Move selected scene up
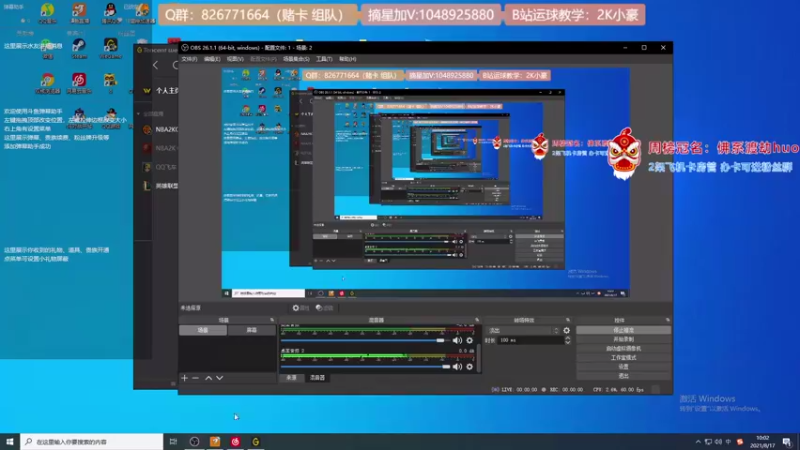This screenshot has width=800, height=450. pyautogui.click(x=208, y=378)
